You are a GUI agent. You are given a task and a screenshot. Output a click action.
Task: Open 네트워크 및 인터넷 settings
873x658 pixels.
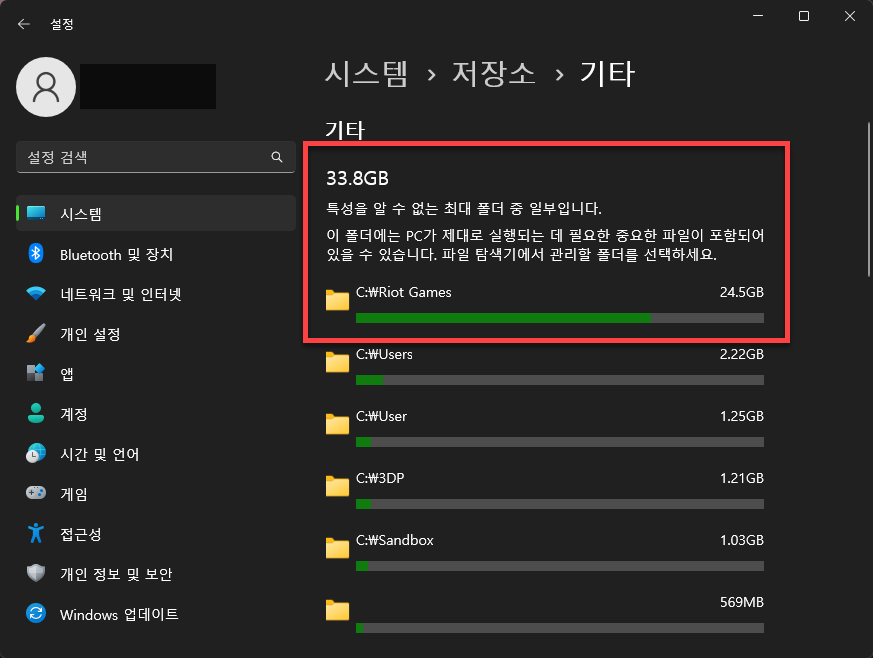pyautogui.click(x=155, y=294)
